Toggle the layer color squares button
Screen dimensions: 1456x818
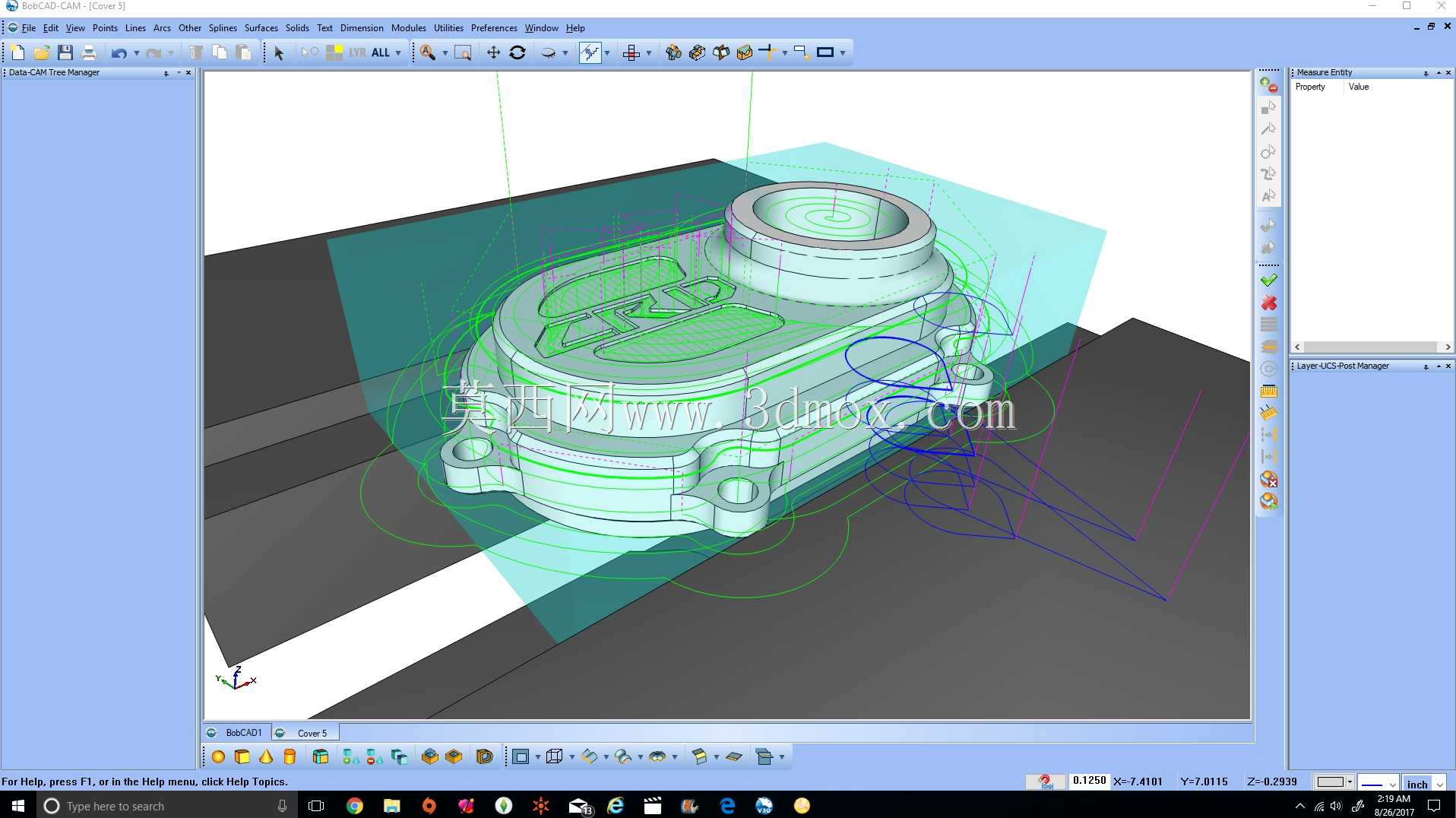pyautogui.click(x=334, y=52)
